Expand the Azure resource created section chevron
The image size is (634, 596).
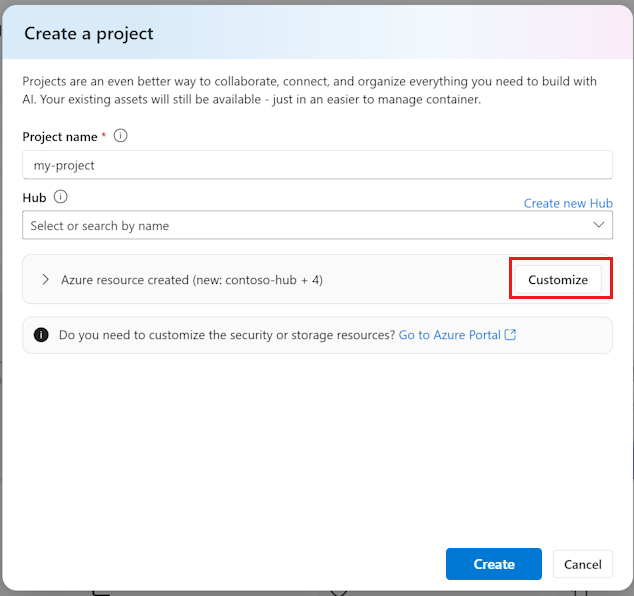(46, 279)
